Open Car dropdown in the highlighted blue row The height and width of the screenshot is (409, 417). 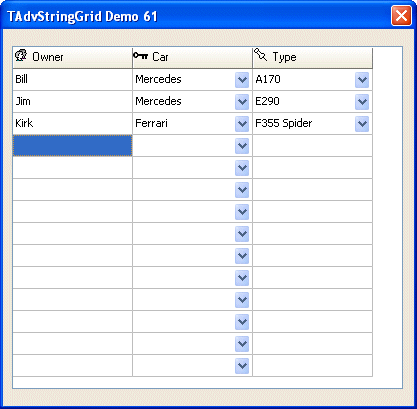(242, 146)
